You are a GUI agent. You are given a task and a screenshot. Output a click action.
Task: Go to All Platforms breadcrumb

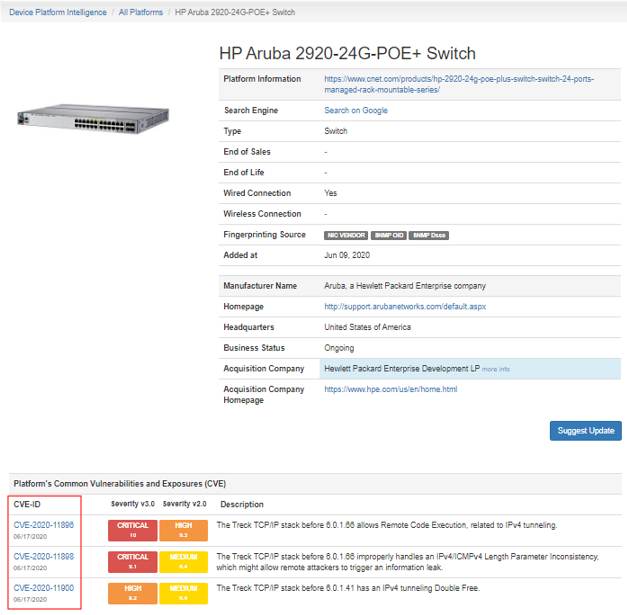[141, 13]
